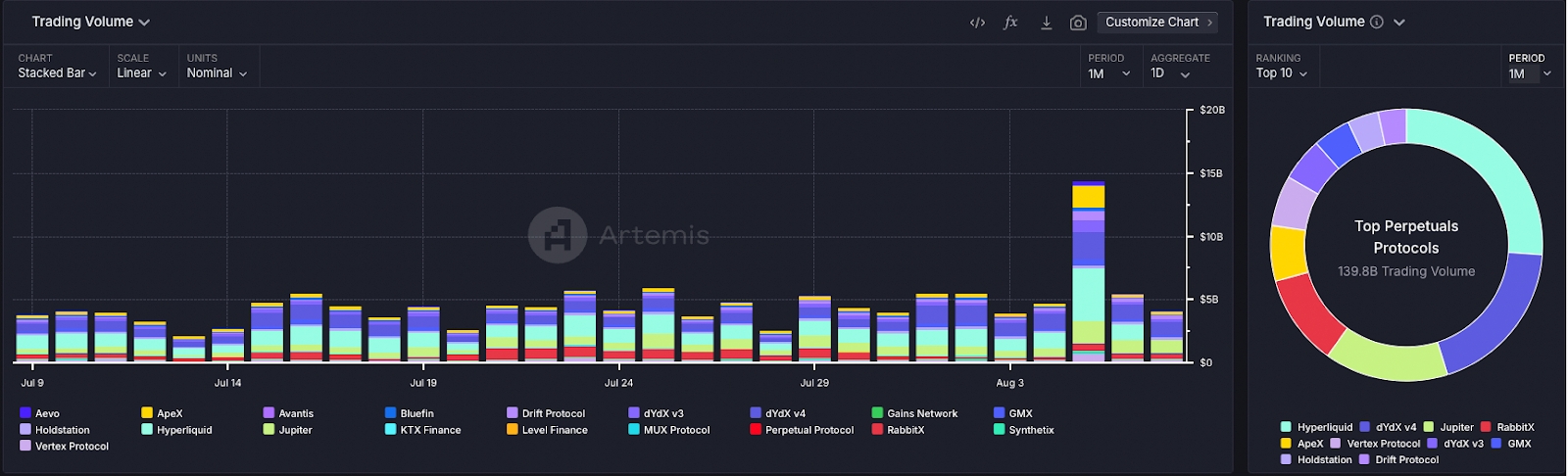This screenshot has height=476, width=1568.
Task: Toggle Gains Network series in chart legend
Action: (x=914, y=413)
